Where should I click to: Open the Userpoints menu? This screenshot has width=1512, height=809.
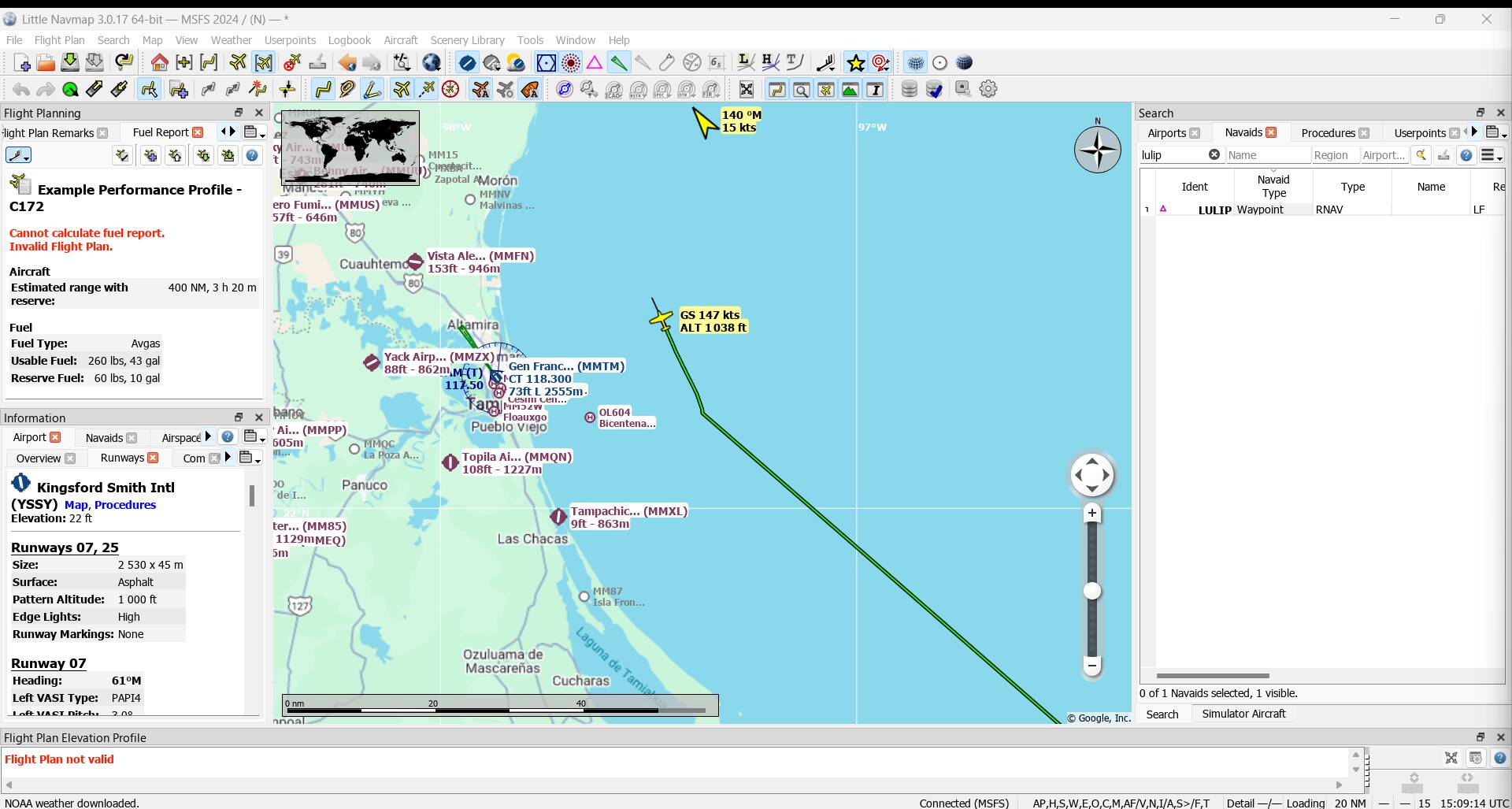click(290, 40)
